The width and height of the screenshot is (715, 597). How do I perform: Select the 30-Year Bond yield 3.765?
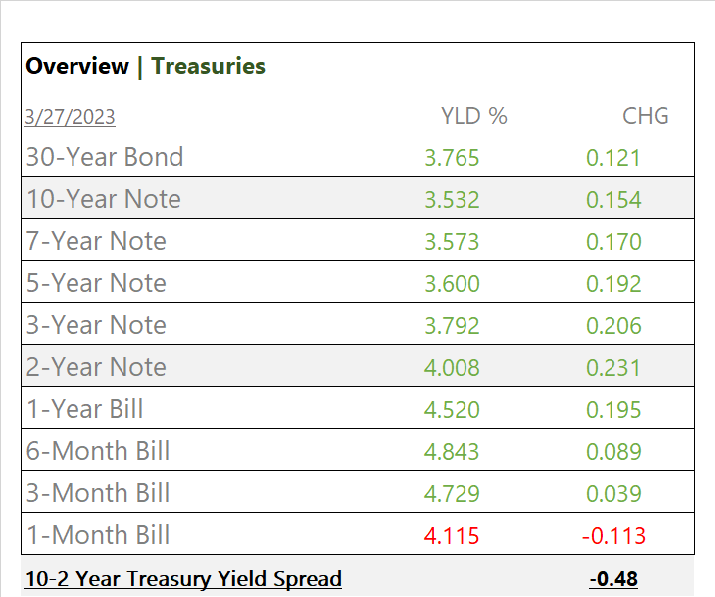point(451,158)
